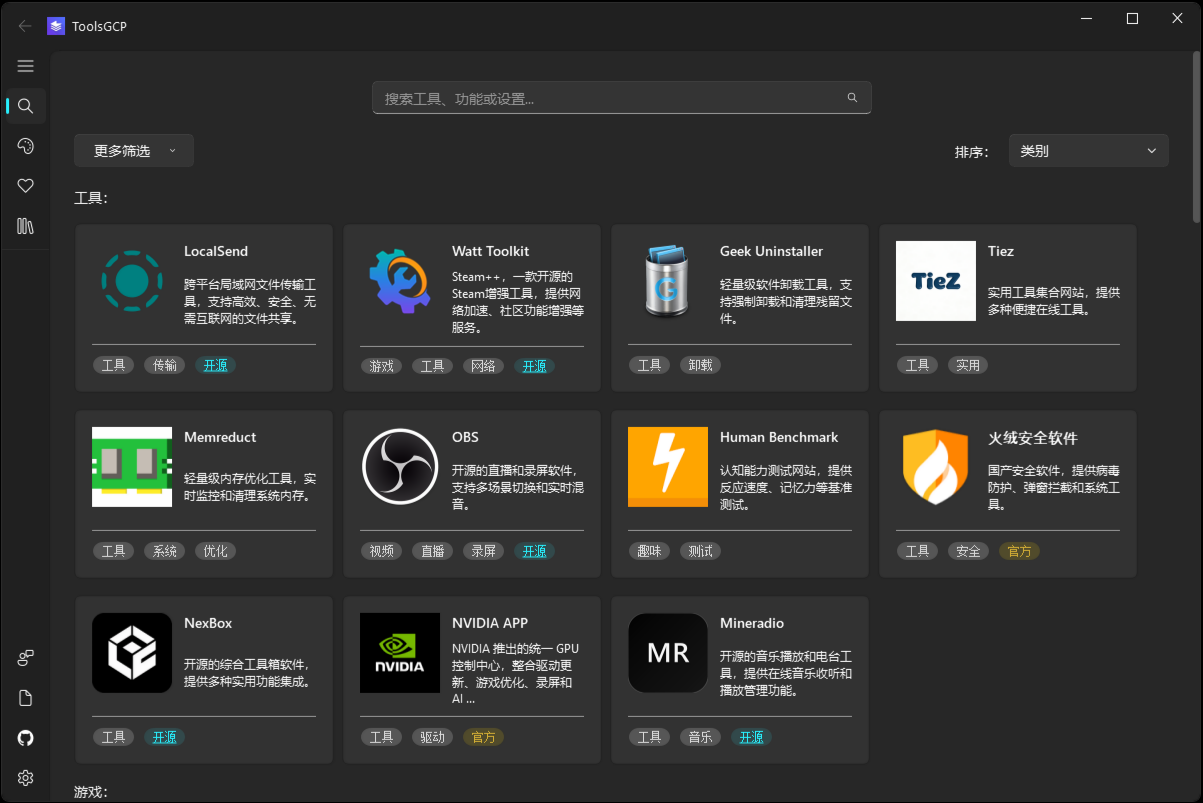The width and height of the screenshot is (1203, 803).
Task: Click the 网络 tag on Watt Toolkit card
Action: [484, 366]
